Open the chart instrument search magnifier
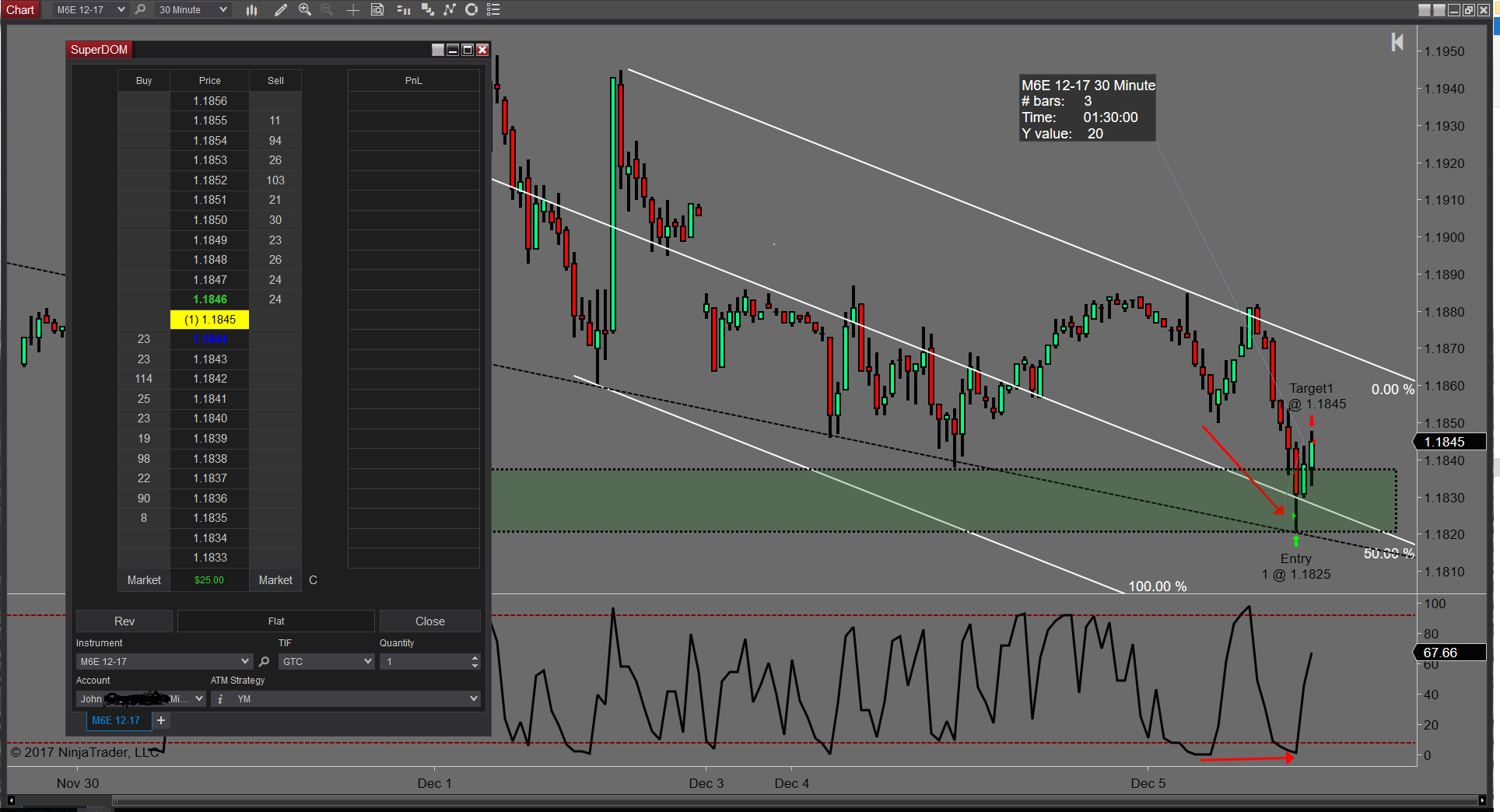 pyautogui.click(x=140, y=9)
